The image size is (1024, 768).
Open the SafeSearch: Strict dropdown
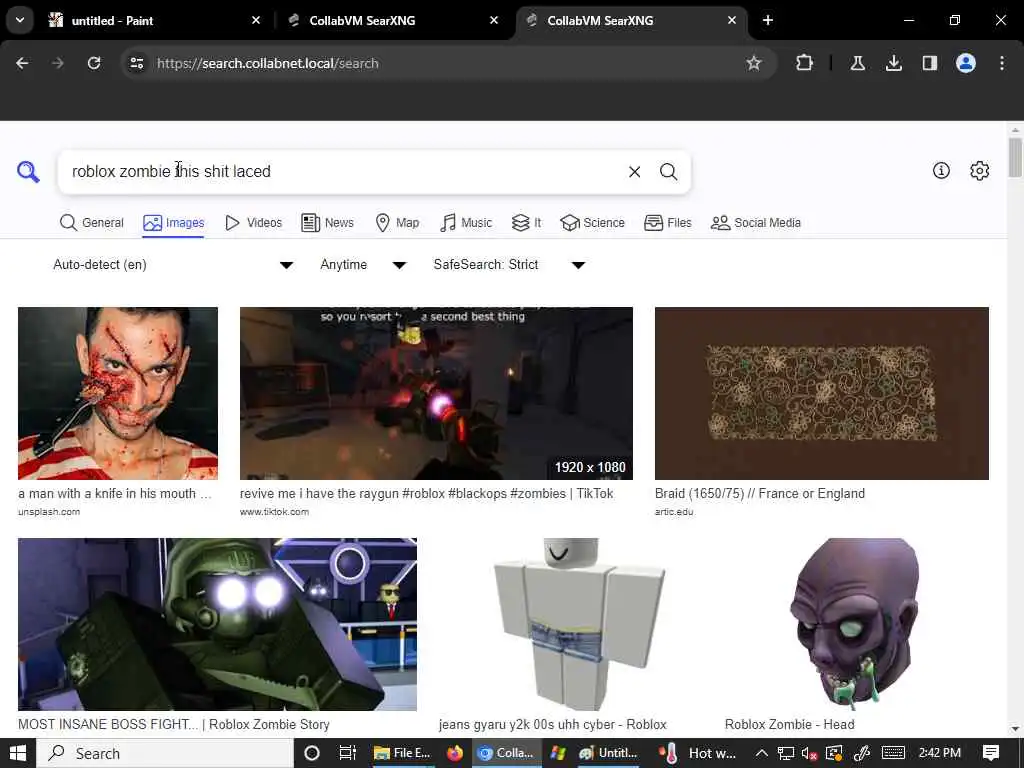coord(509,264)
